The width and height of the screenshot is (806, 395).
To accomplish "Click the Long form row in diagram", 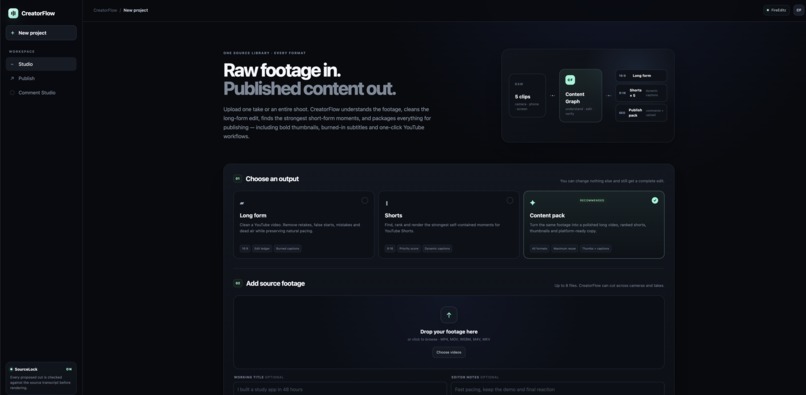I will click(641, 76).
